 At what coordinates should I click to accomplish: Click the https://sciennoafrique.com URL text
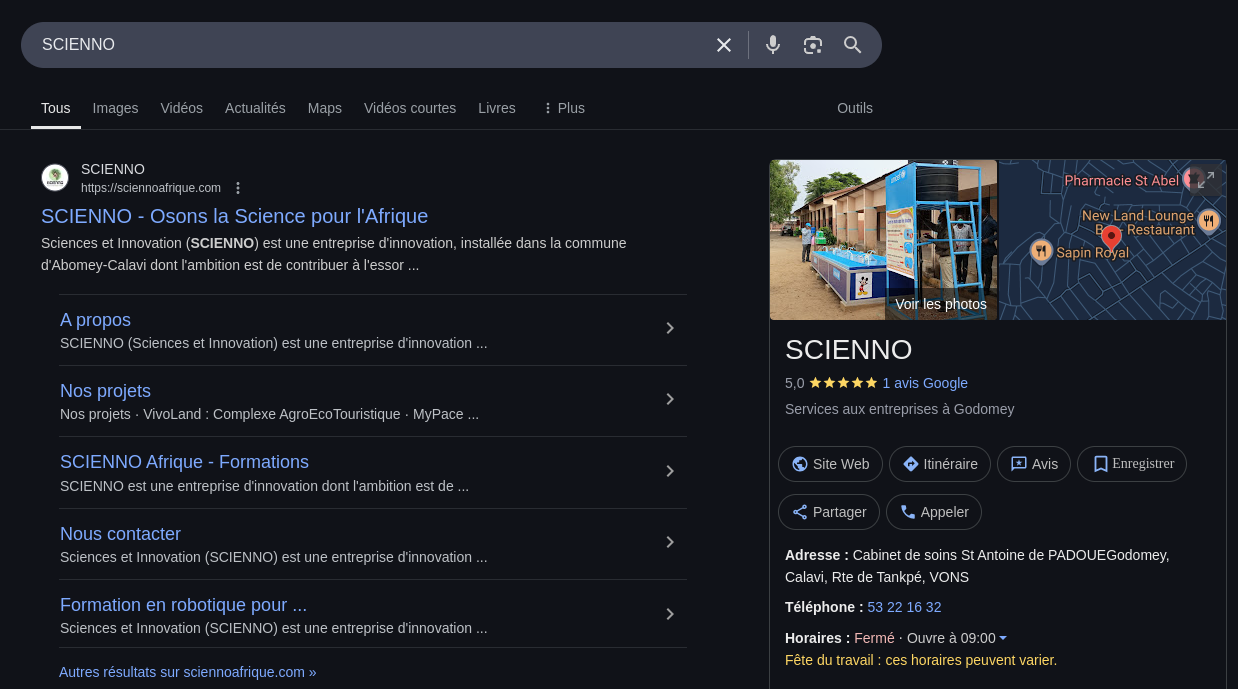pos(151,188)
